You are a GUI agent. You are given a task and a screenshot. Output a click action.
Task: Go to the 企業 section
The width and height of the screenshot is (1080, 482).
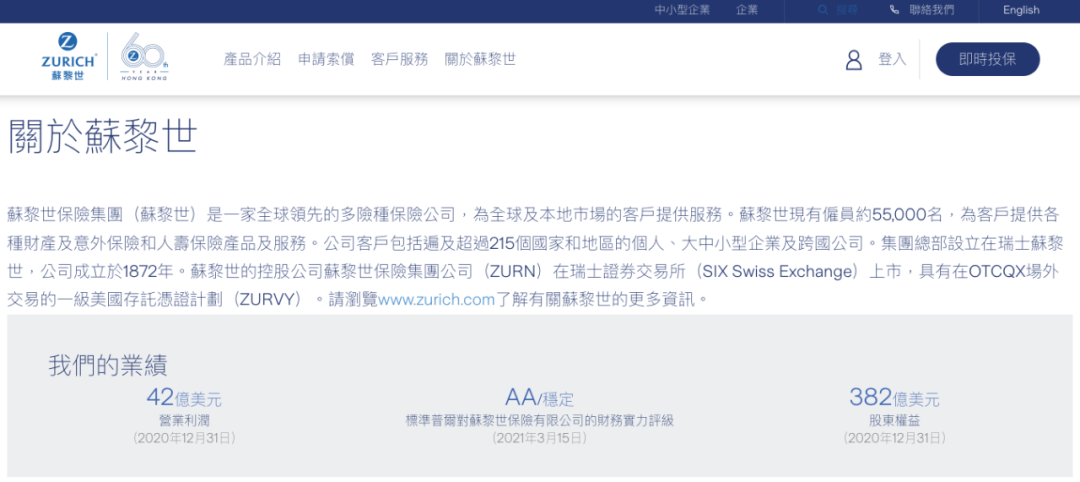747,10
